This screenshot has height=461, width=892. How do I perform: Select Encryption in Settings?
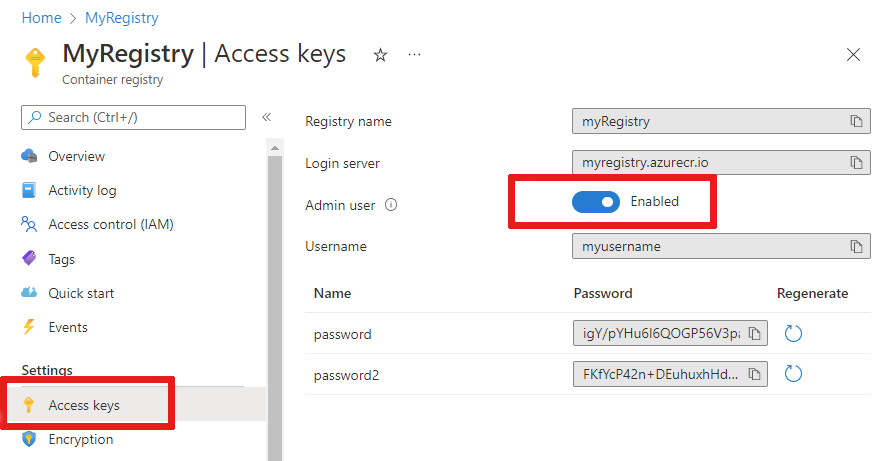click(80, 439)
